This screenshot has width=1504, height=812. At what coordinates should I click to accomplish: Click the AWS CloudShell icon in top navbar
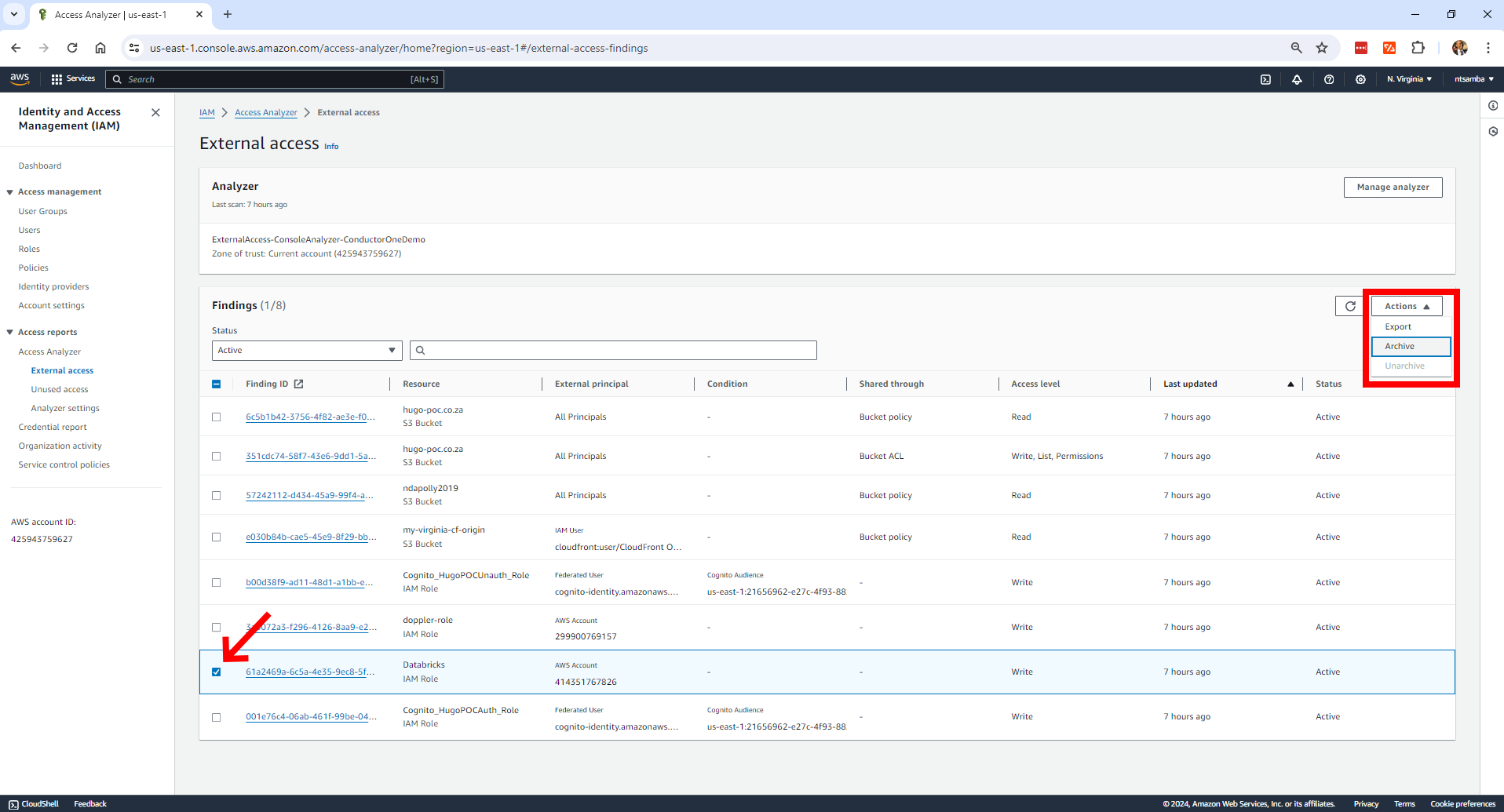point(1265,79)
